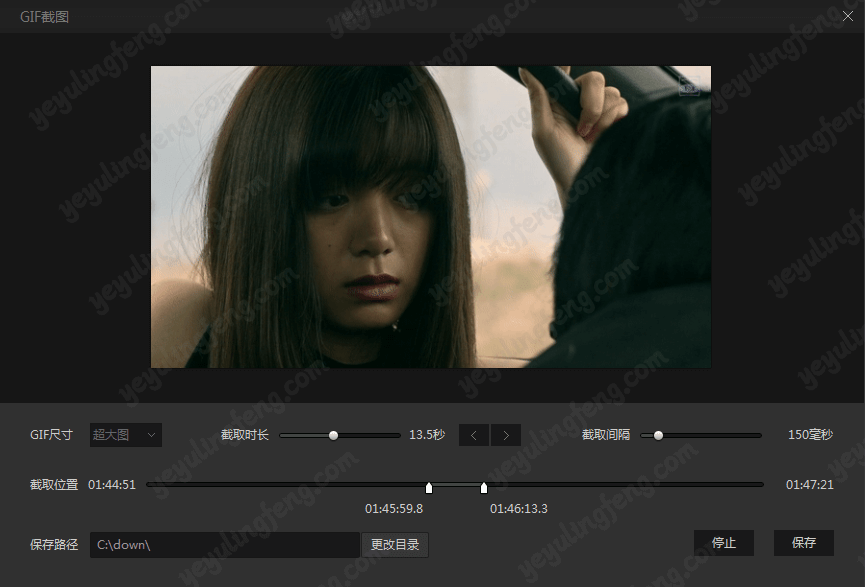Open the GIF尺寸 dropdown showing 超大图
The width and height of the screenshot is (865, 587).
pos(126,435)
